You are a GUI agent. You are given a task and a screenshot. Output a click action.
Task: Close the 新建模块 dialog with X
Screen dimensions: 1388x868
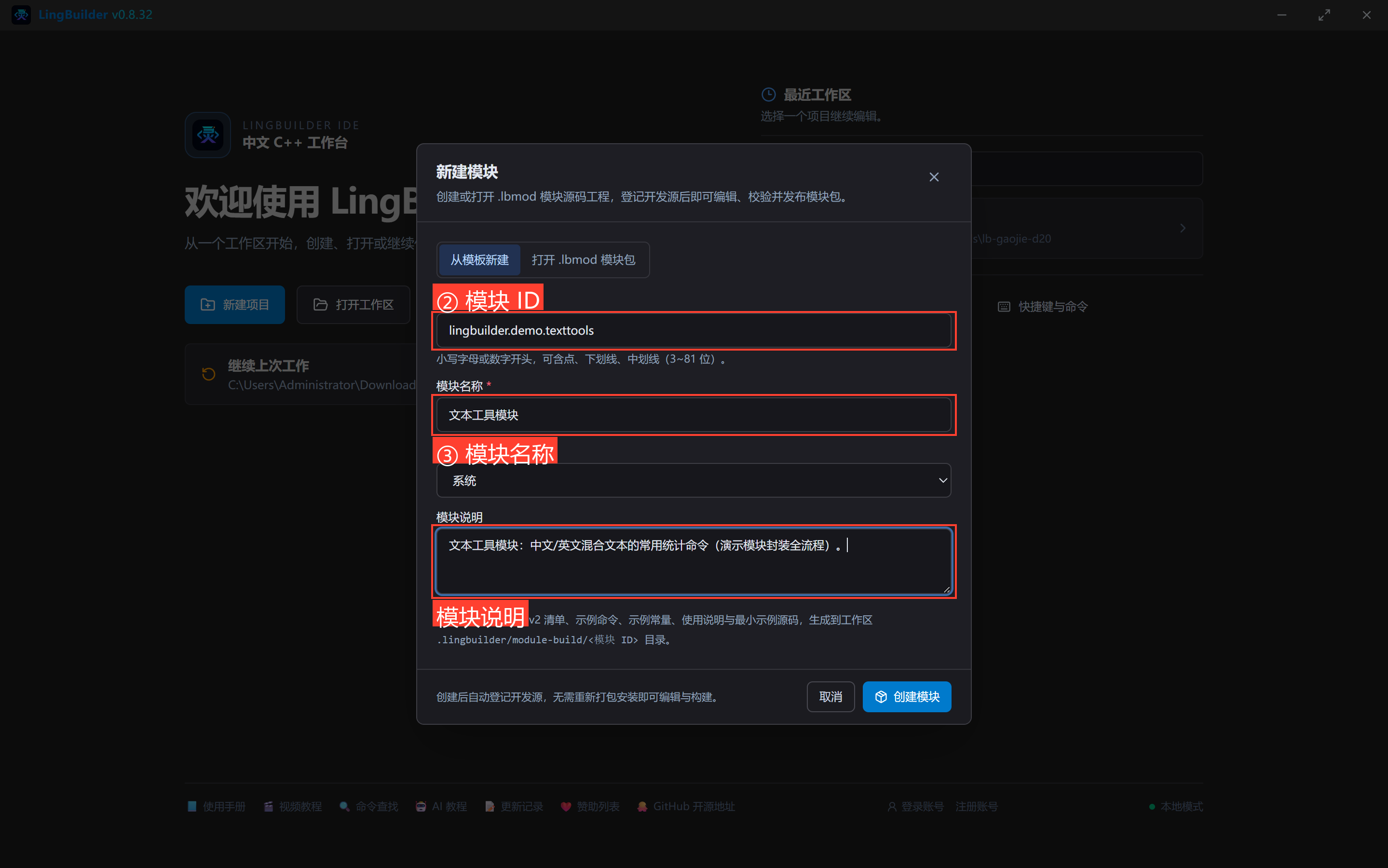934,177
